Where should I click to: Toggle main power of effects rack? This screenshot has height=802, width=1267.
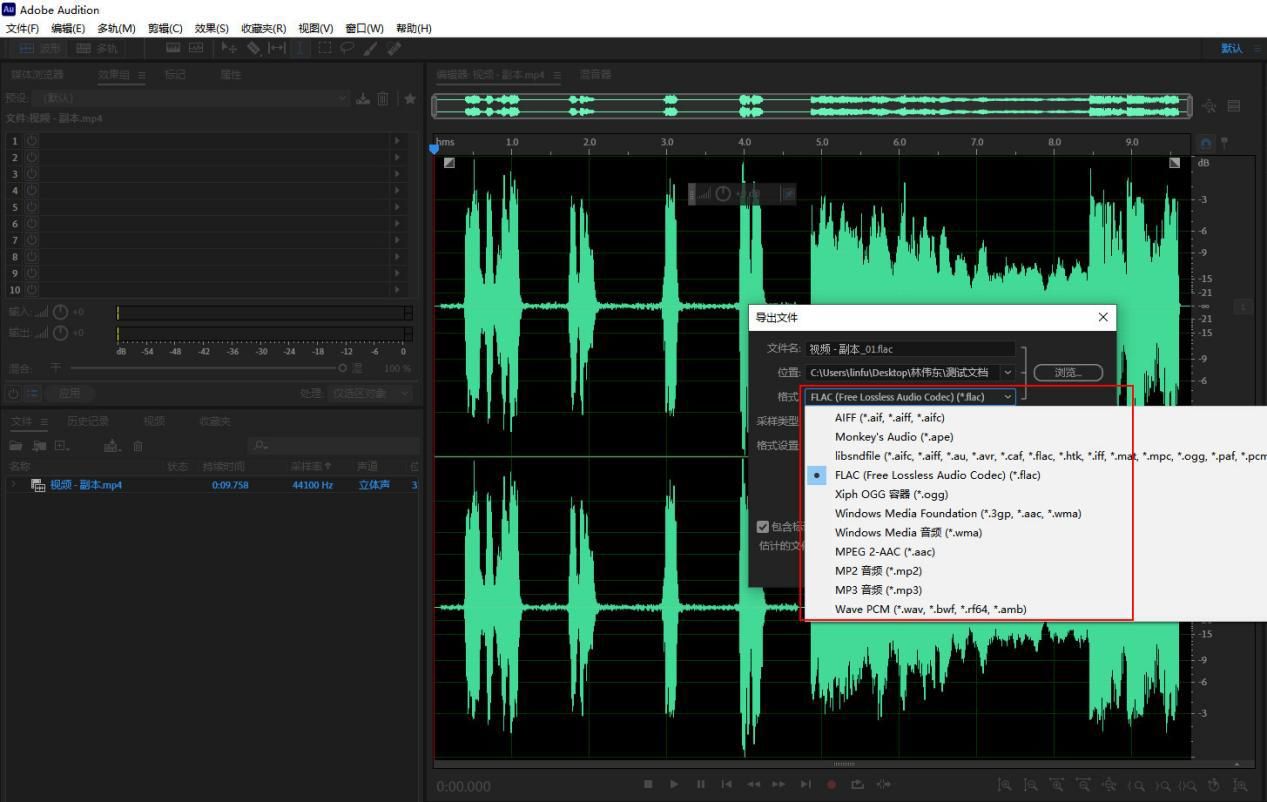tap(13, 394)
